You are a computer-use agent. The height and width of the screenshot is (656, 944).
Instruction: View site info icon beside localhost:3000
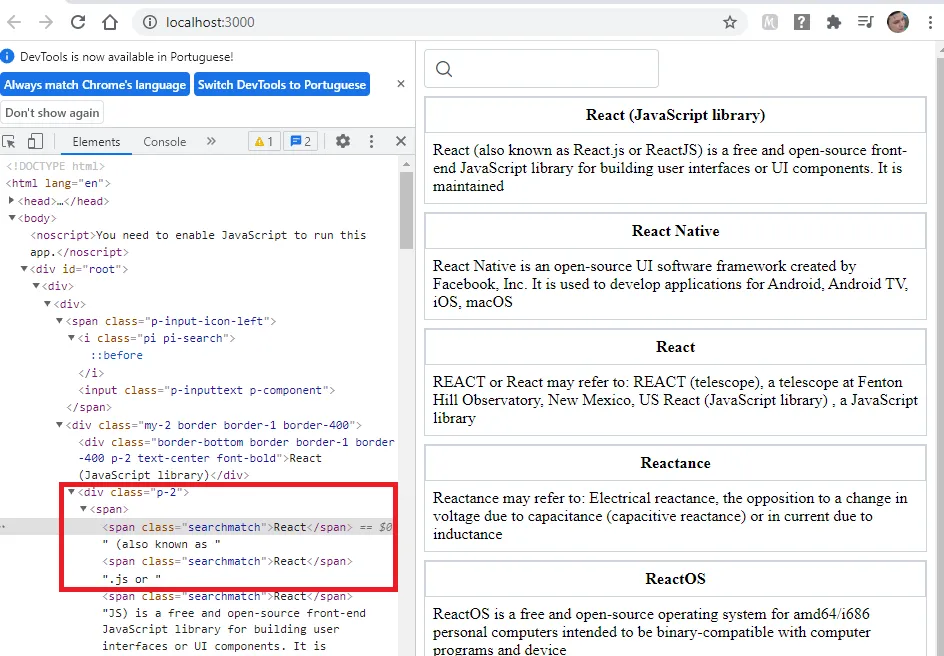point(150,22)
